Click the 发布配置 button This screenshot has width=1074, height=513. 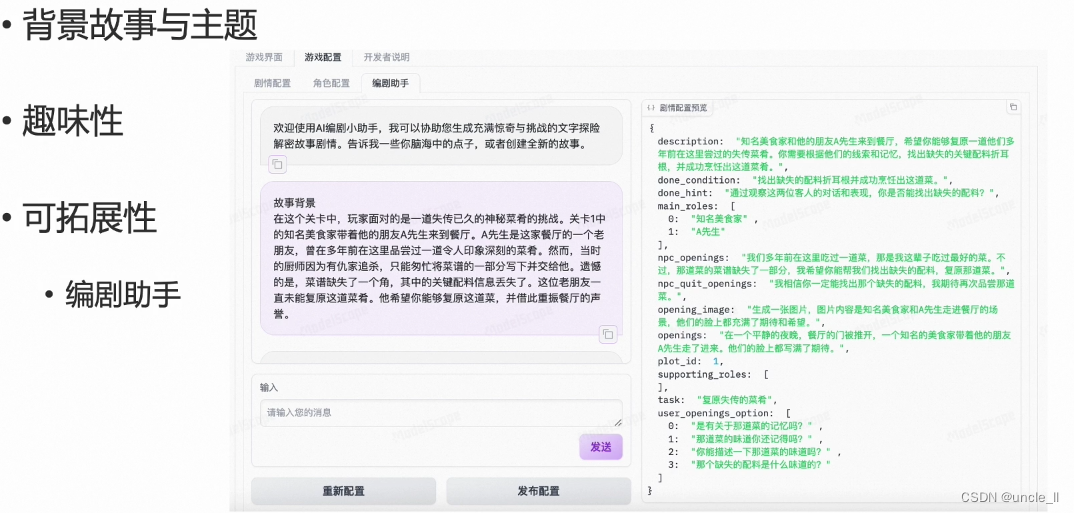click(538, 491)
